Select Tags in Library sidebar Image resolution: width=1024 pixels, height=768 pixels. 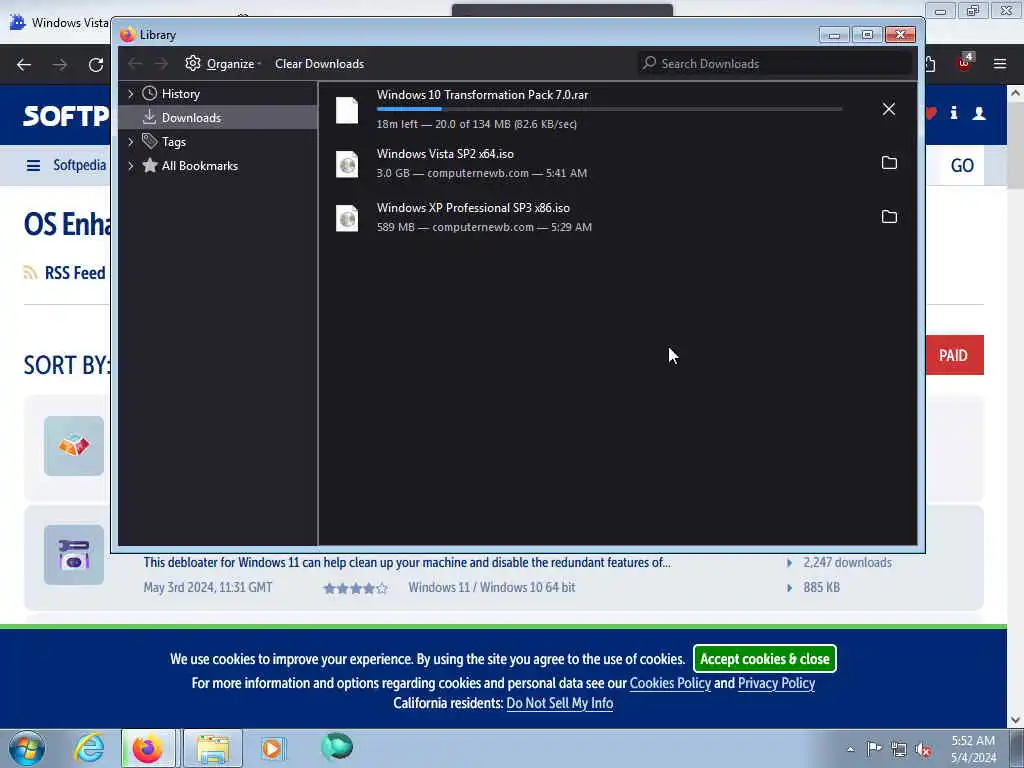tap(174, 142)
